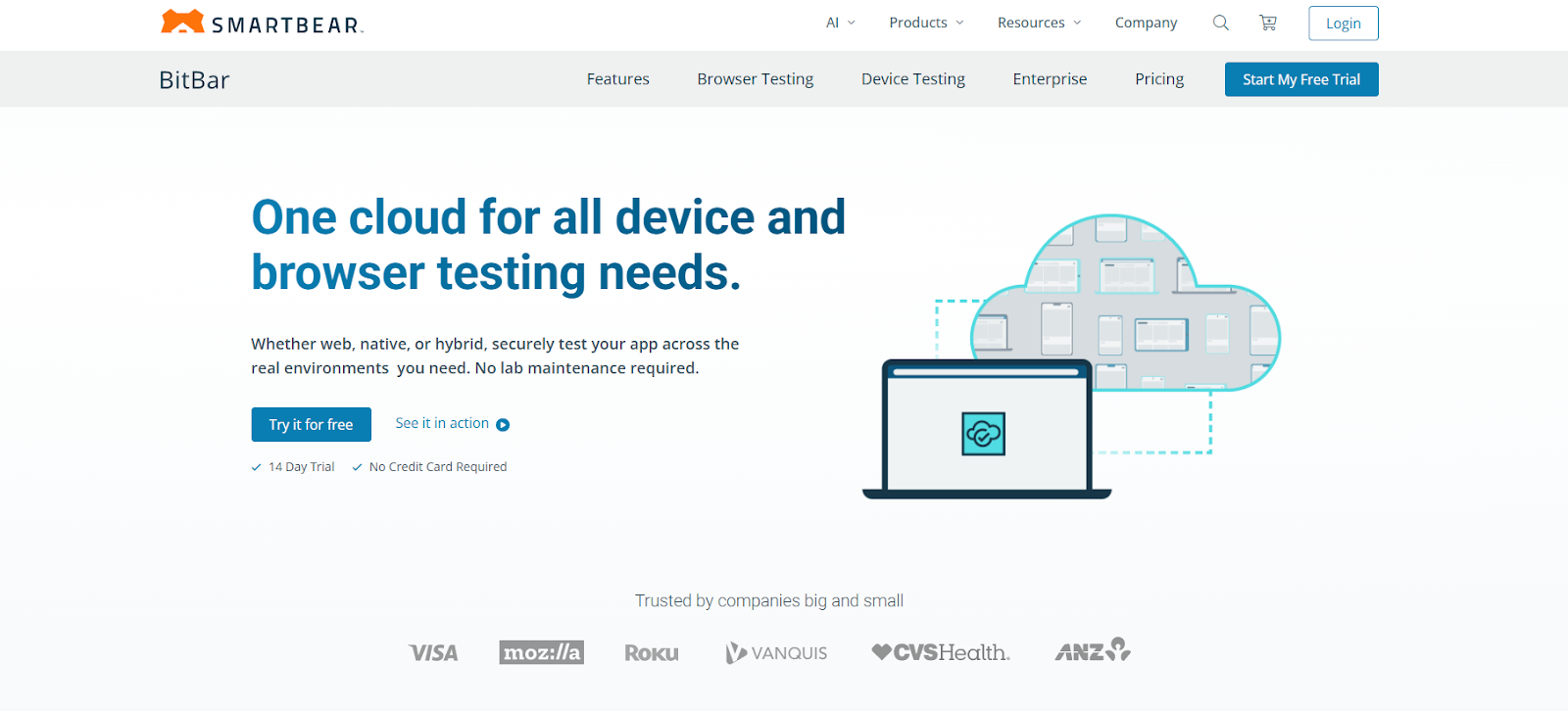Expand the AI dropdown menu
The width and height of the screenshot is (1568, 711).
[841, 23]
